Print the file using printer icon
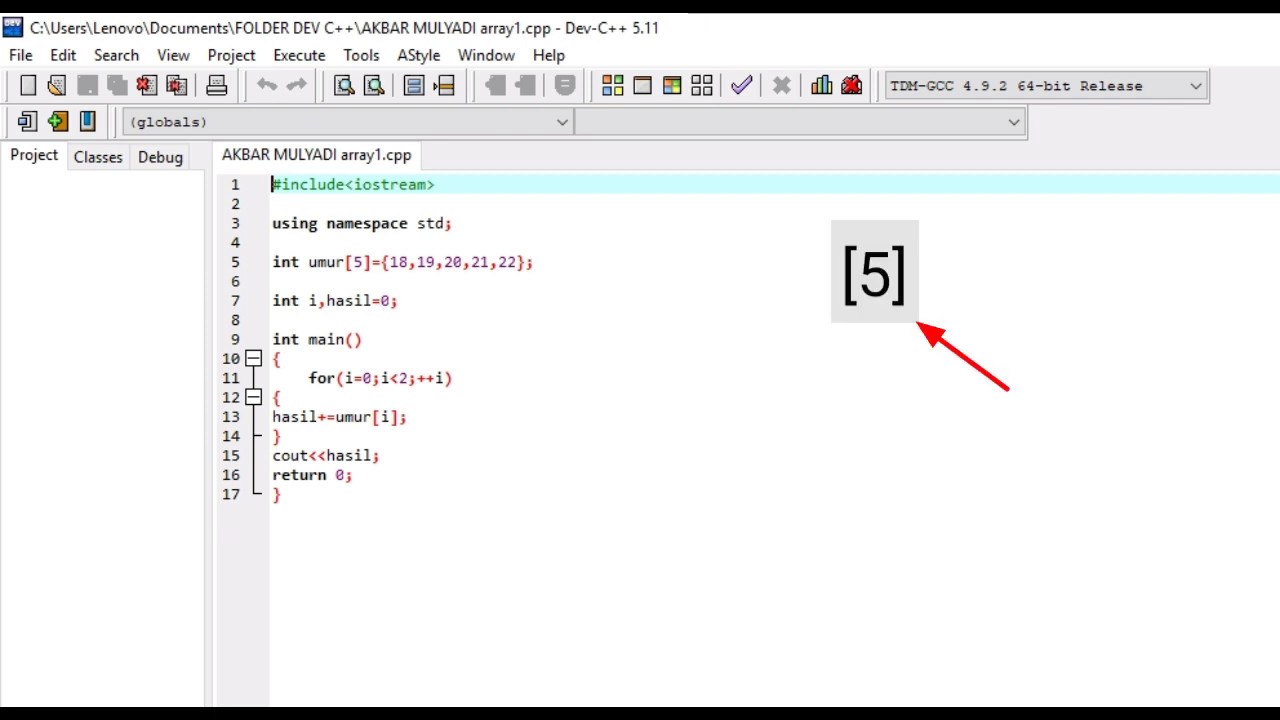 click(216, 86)
